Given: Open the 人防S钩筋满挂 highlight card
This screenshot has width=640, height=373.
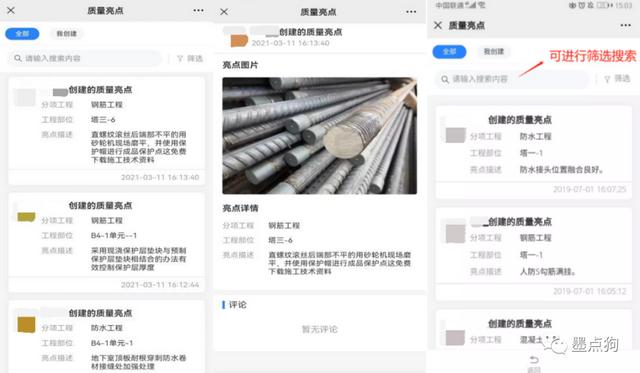Looking at the screenshot, I should pos(533,254).
